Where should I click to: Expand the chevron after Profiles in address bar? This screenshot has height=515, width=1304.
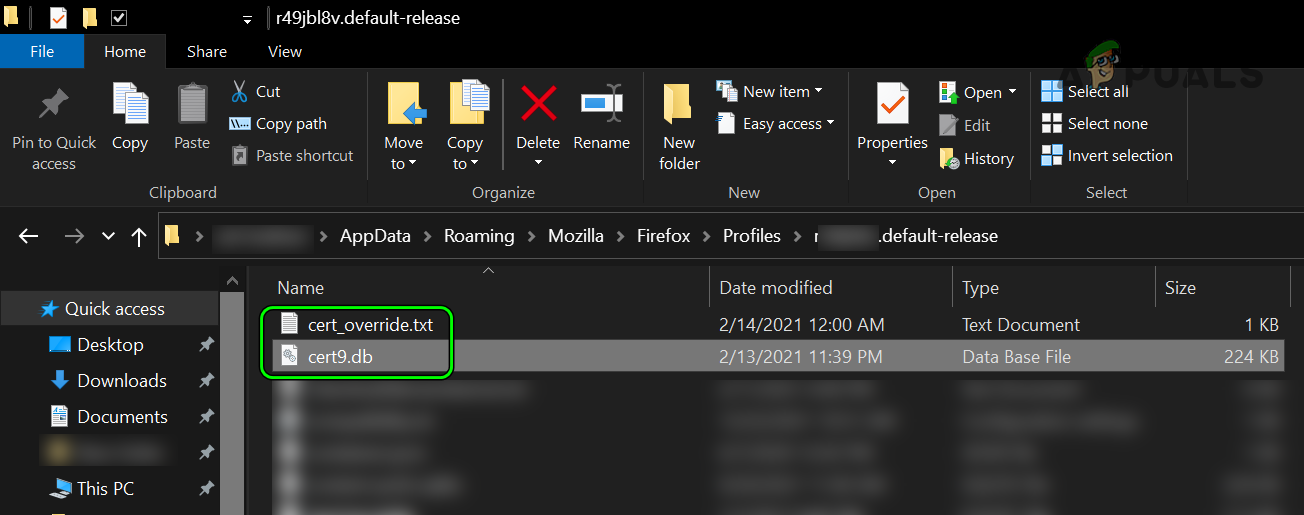(x=797, y=237)
